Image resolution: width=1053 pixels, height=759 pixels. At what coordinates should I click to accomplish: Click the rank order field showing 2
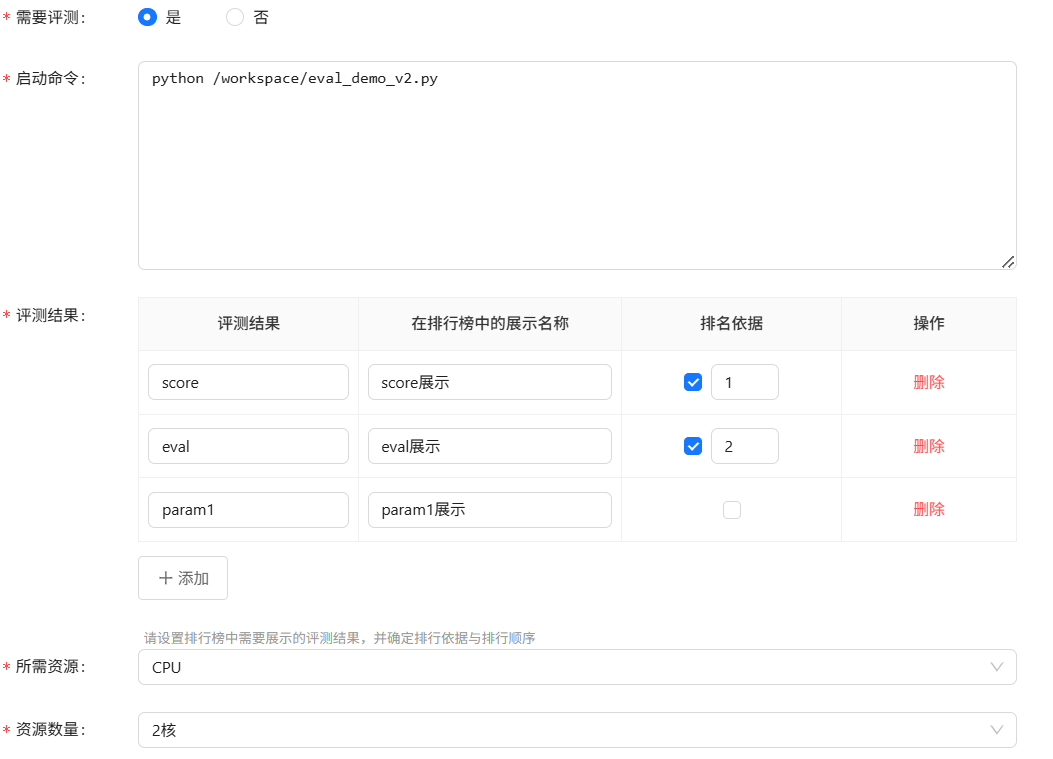[745, 446]
